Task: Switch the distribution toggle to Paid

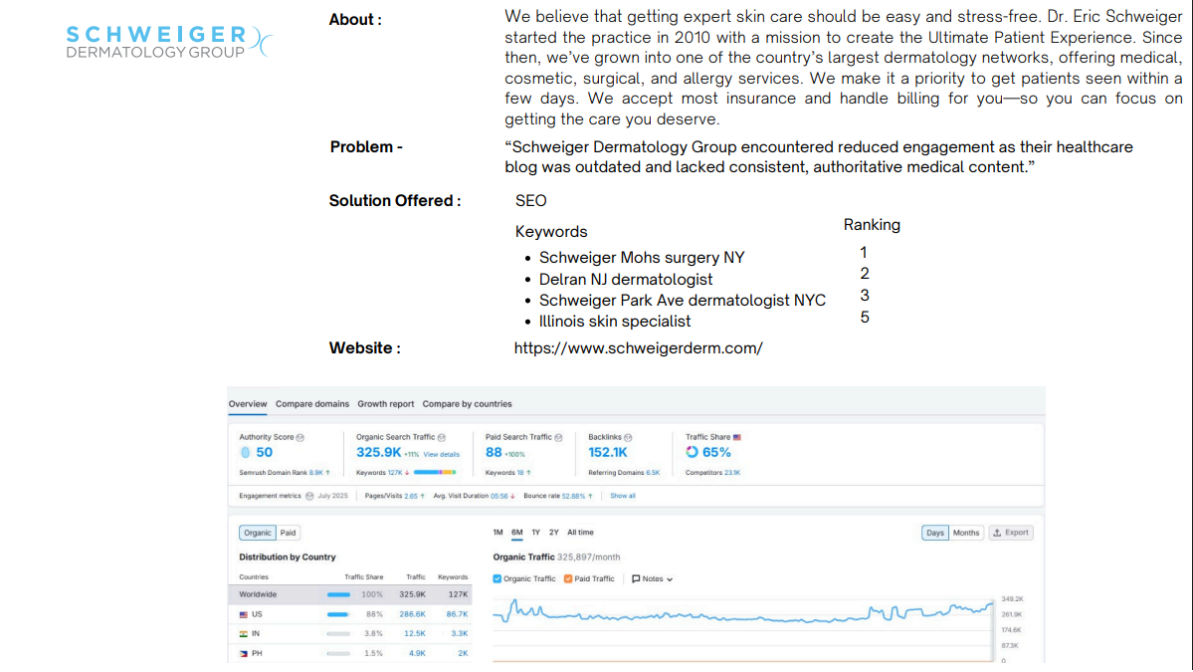Action: pyautogui.click(x=288, y=533)
